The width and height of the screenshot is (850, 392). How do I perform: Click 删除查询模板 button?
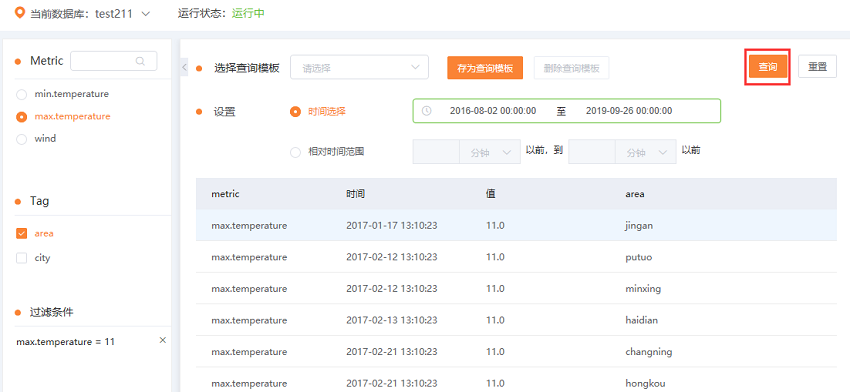(571, 68)
